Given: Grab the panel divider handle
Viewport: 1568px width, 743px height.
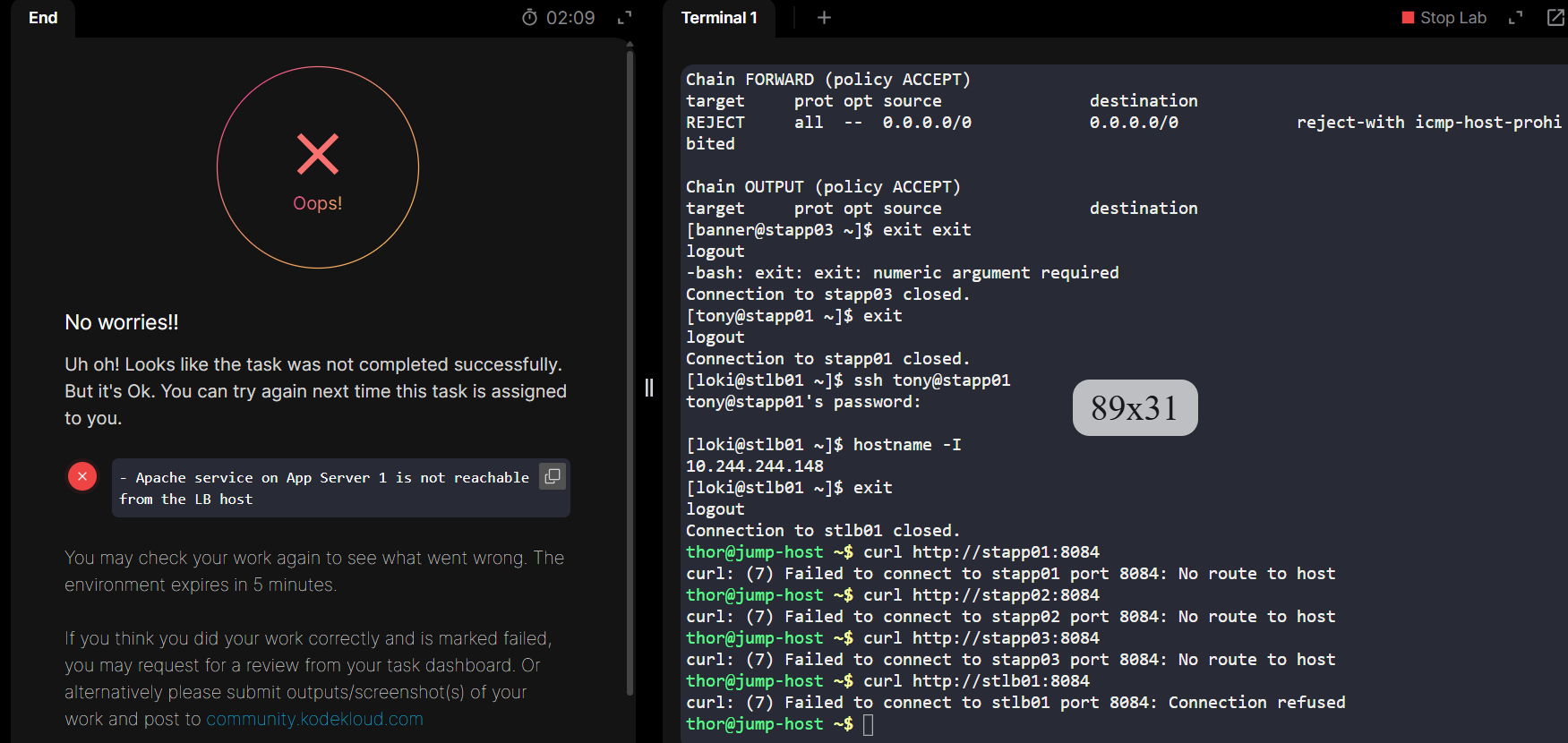Looking at the screenshot, I should coord(649,388).
